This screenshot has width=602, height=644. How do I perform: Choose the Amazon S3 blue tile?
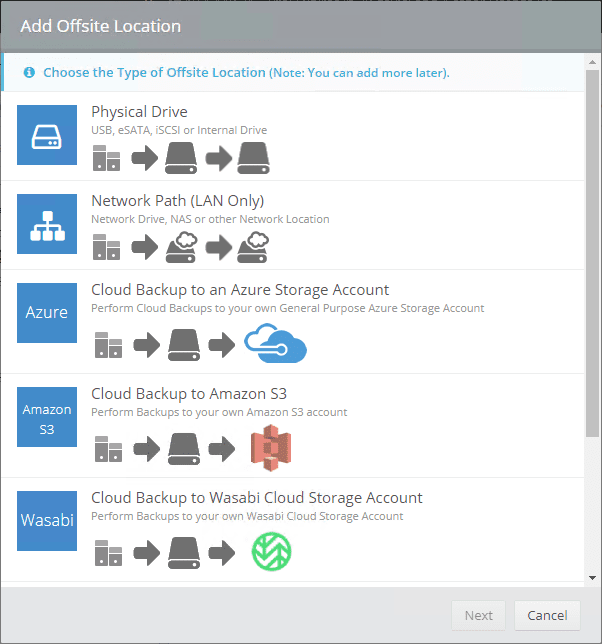pyautogui.click(x=47, y=417)
